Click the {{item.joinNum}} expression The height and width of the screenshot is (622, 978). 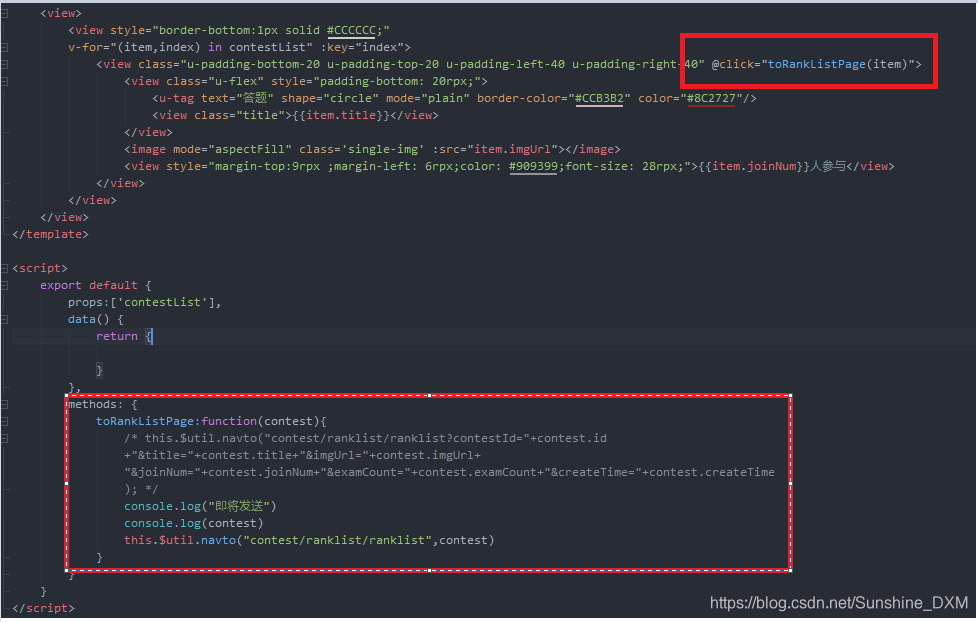tap(754, 166)
